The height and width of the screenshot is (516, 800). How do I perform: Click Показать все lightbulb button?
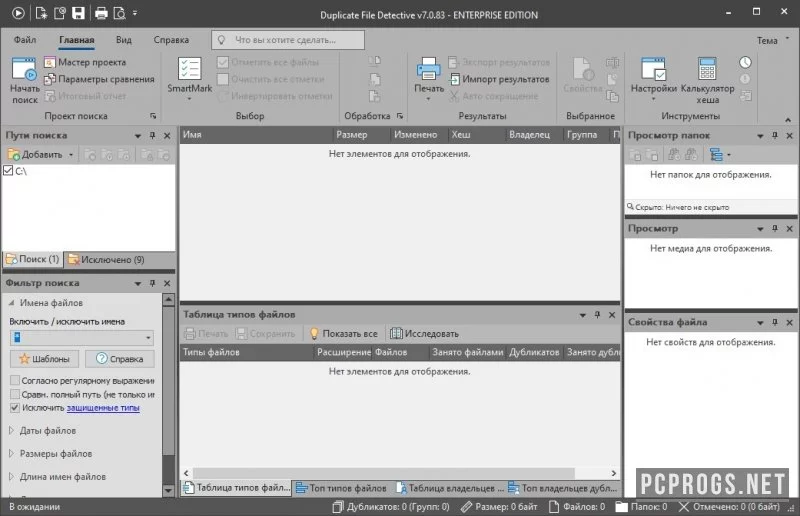pos(344,334)
